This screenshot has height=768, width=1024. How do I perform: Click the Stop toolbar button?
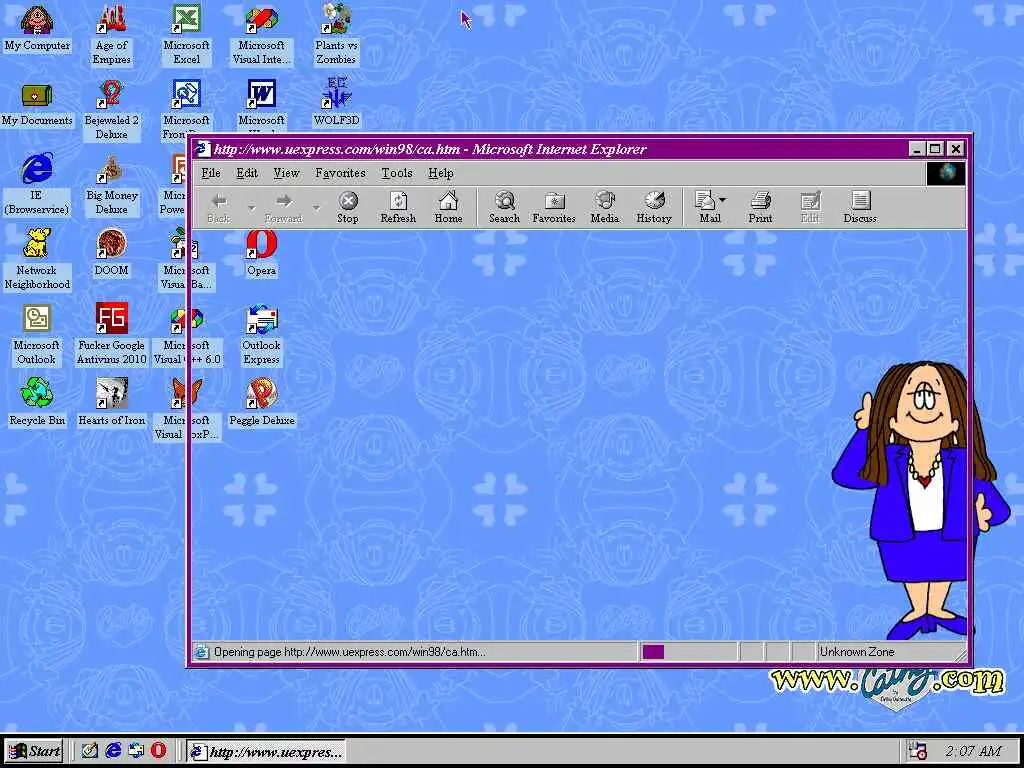(347, 208)
